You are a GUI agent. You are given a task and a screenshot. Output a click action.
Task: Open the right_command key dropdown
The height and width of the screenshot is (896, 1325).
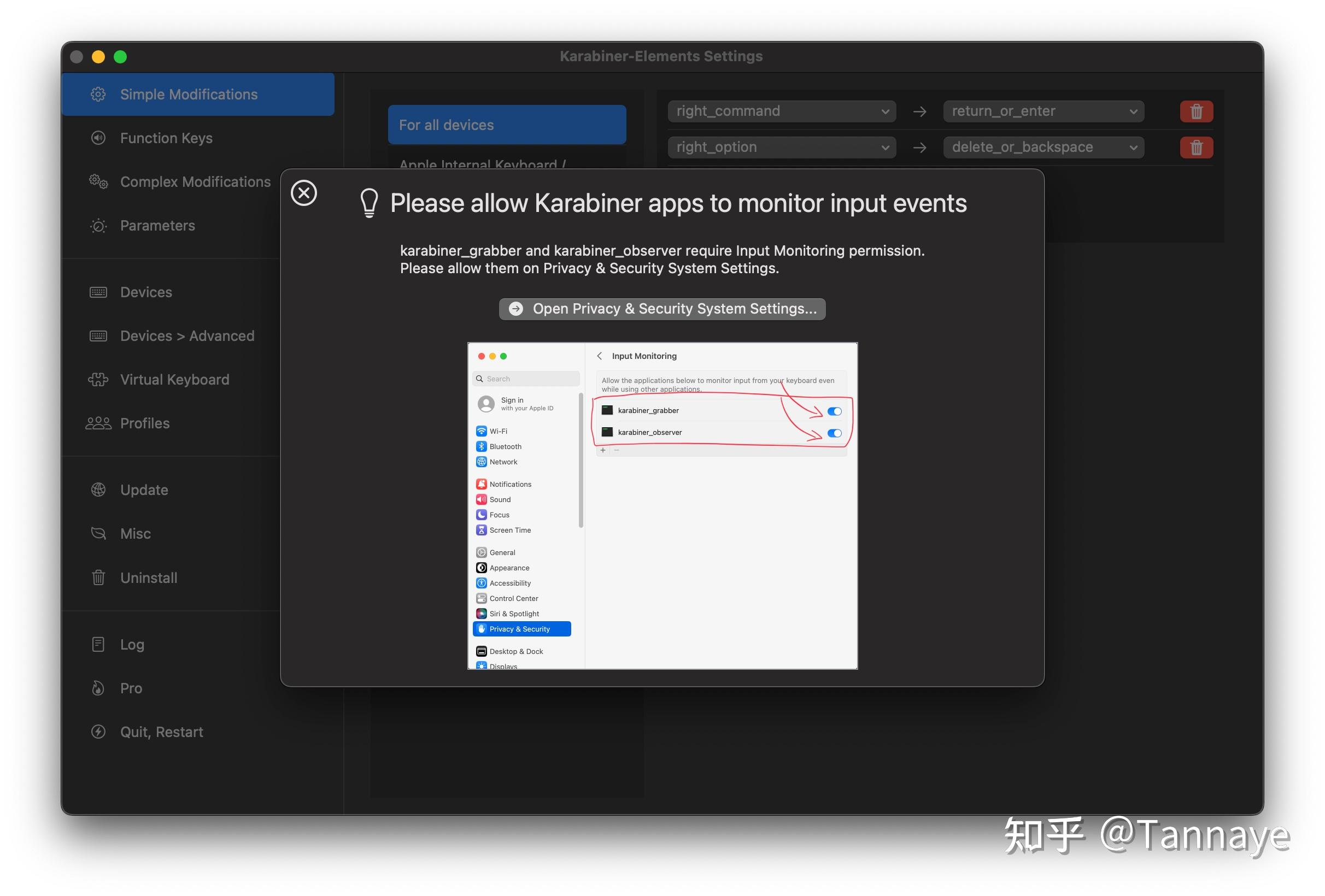(781, 111)
